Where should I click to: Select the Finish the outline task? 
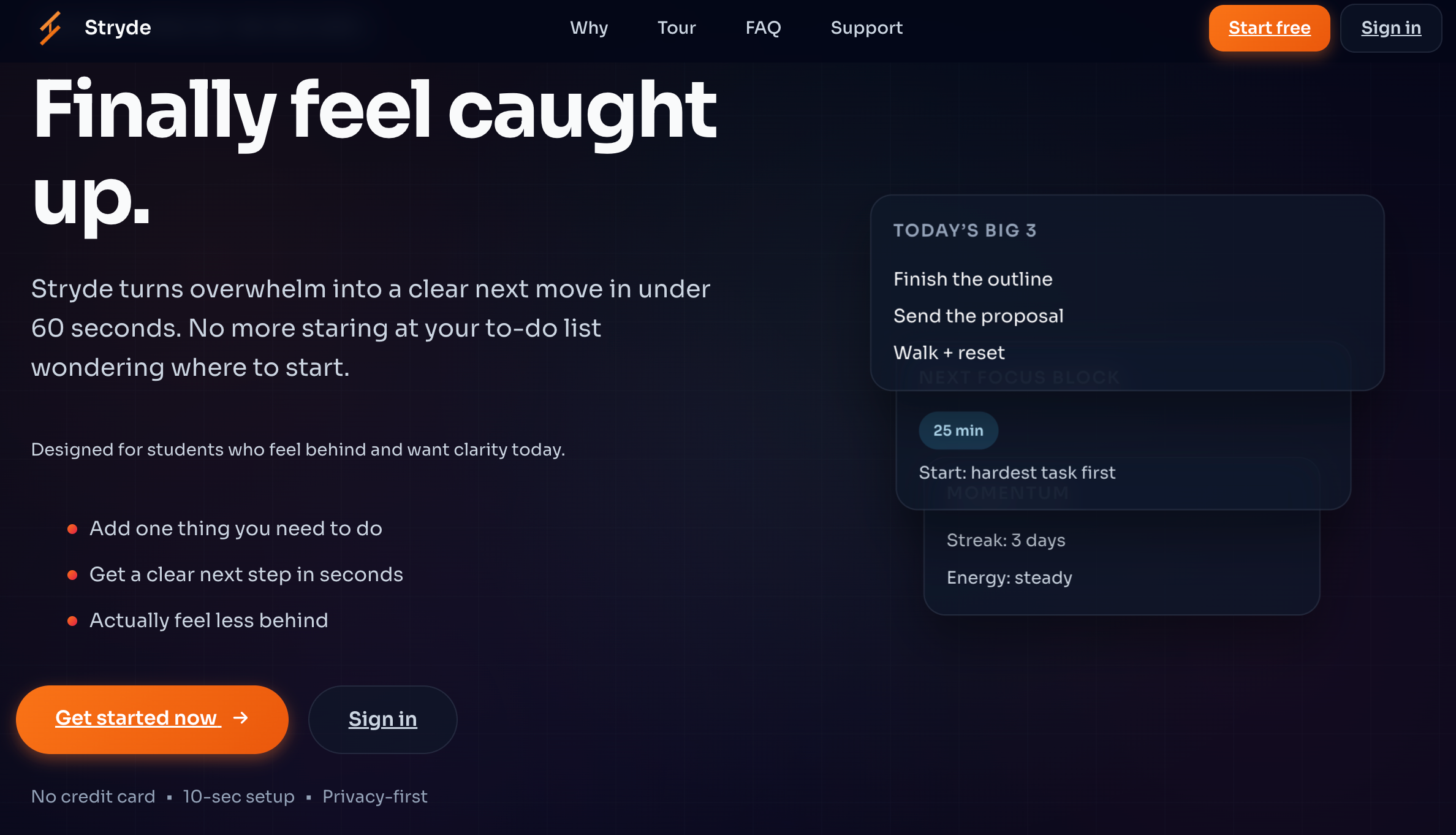pyautogui.click(x=973, y=280)
